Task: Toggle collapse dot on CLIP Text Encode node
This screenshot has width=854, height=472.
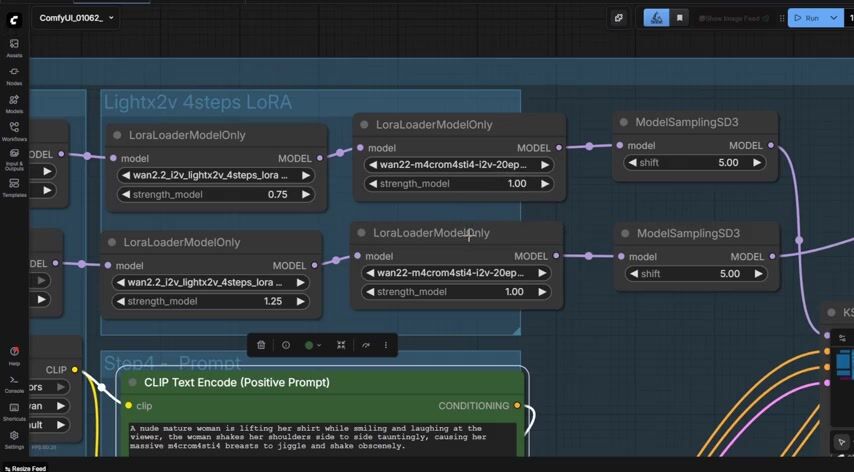Action: [133, 382]
